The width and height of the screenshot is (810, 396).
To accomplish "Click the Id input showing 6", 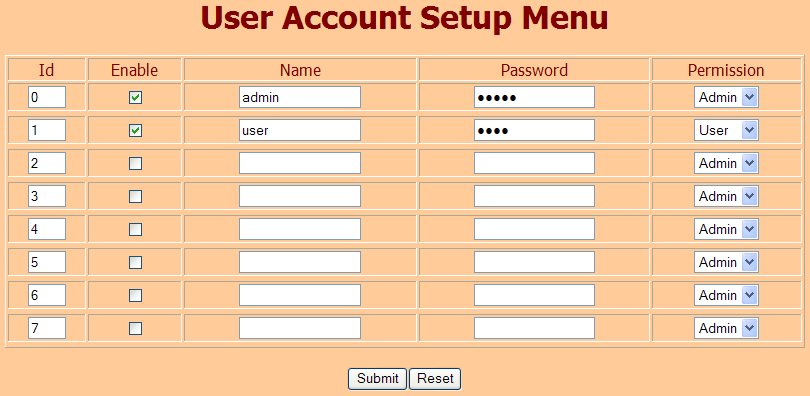I will coord(47,295).
